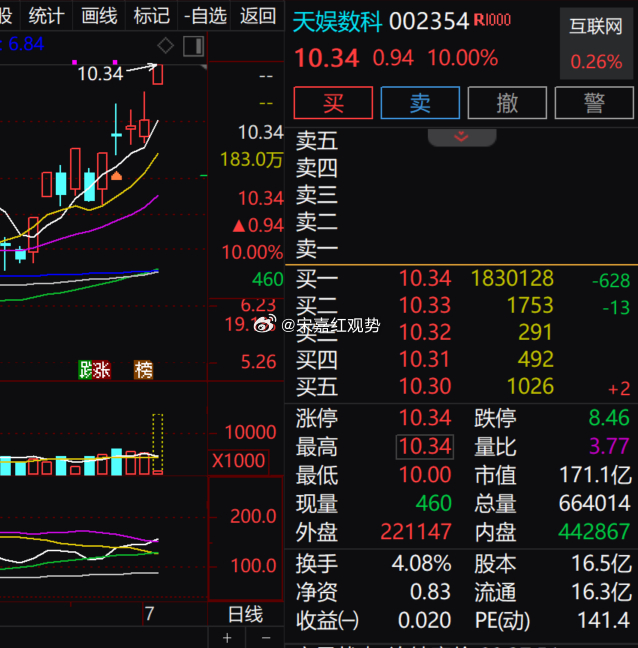Click the X1000 volume unit label

[238, 461]
